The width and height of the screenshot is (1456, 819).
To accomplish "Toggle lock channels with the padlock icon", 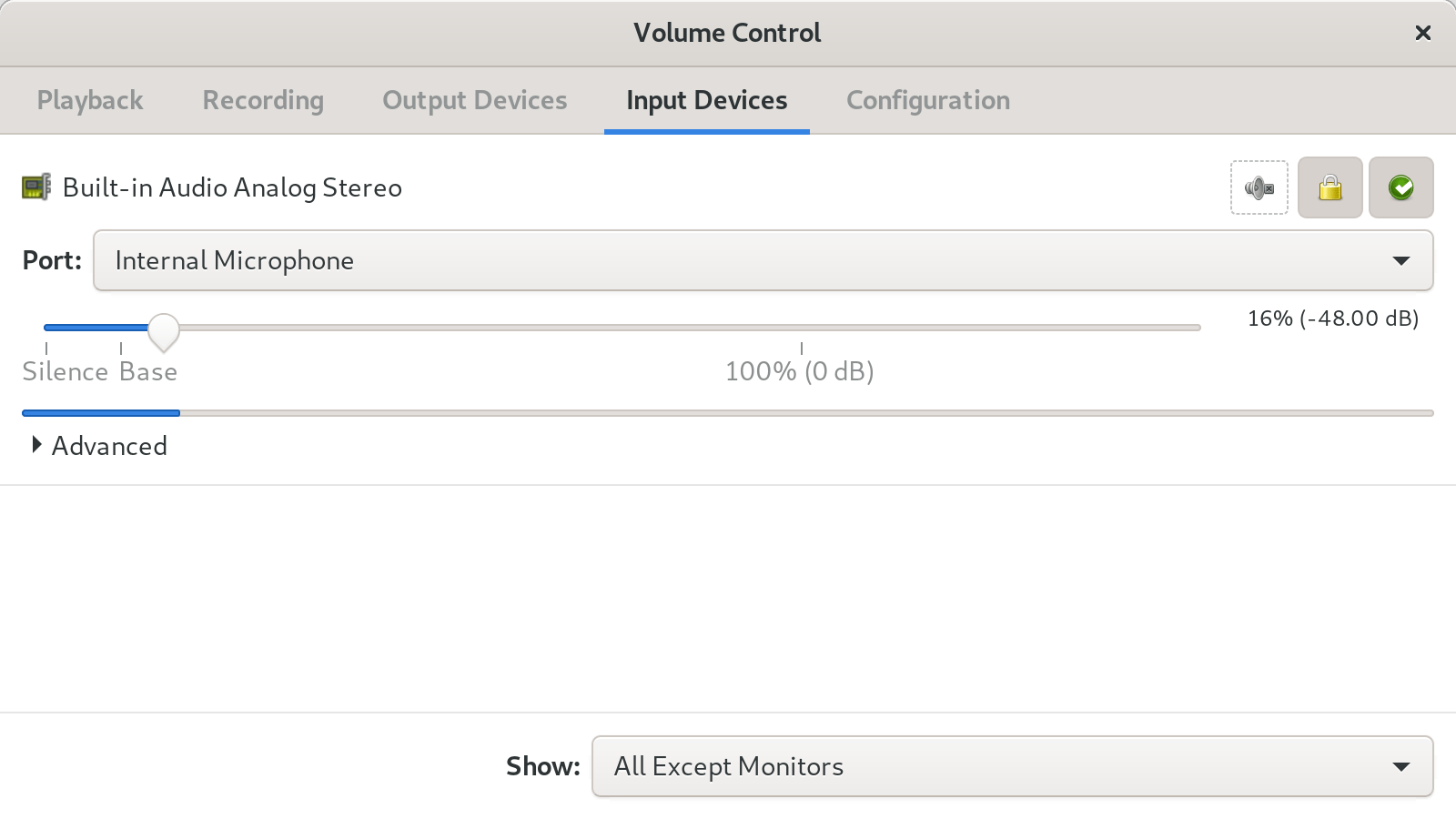I will (1330, 187).
